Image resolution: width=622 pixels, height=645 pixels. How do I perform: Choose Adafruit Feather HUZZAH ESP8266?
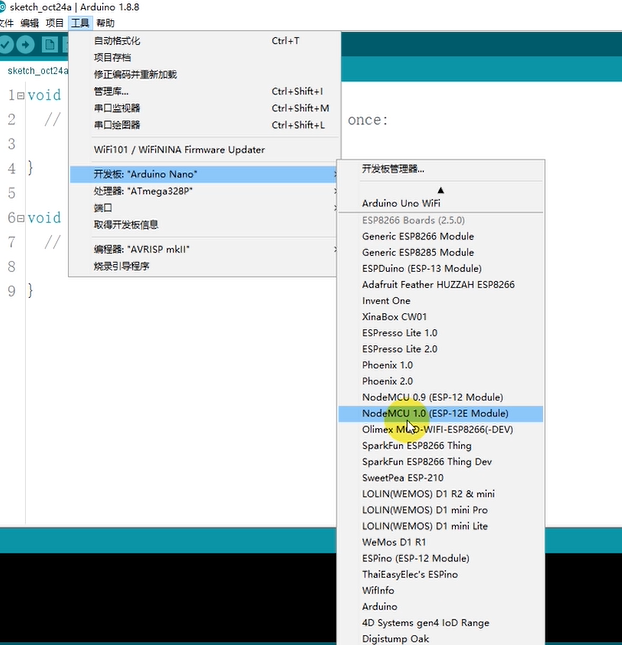pos(441,285)
